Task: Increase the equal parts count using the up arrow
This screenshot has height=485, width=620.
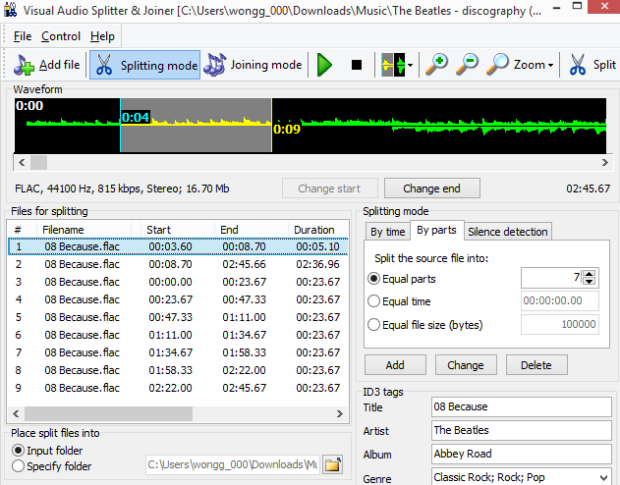Action: point(589,273)
